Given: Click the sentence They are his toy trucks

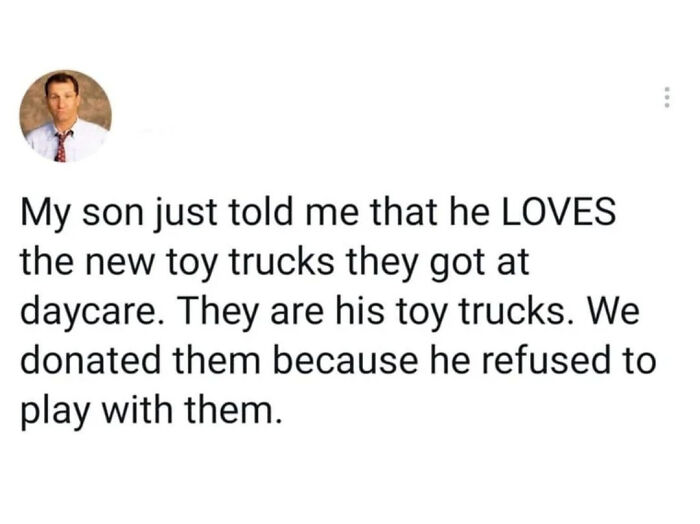Looking at the screenshot, I should [x=375, y=312].
